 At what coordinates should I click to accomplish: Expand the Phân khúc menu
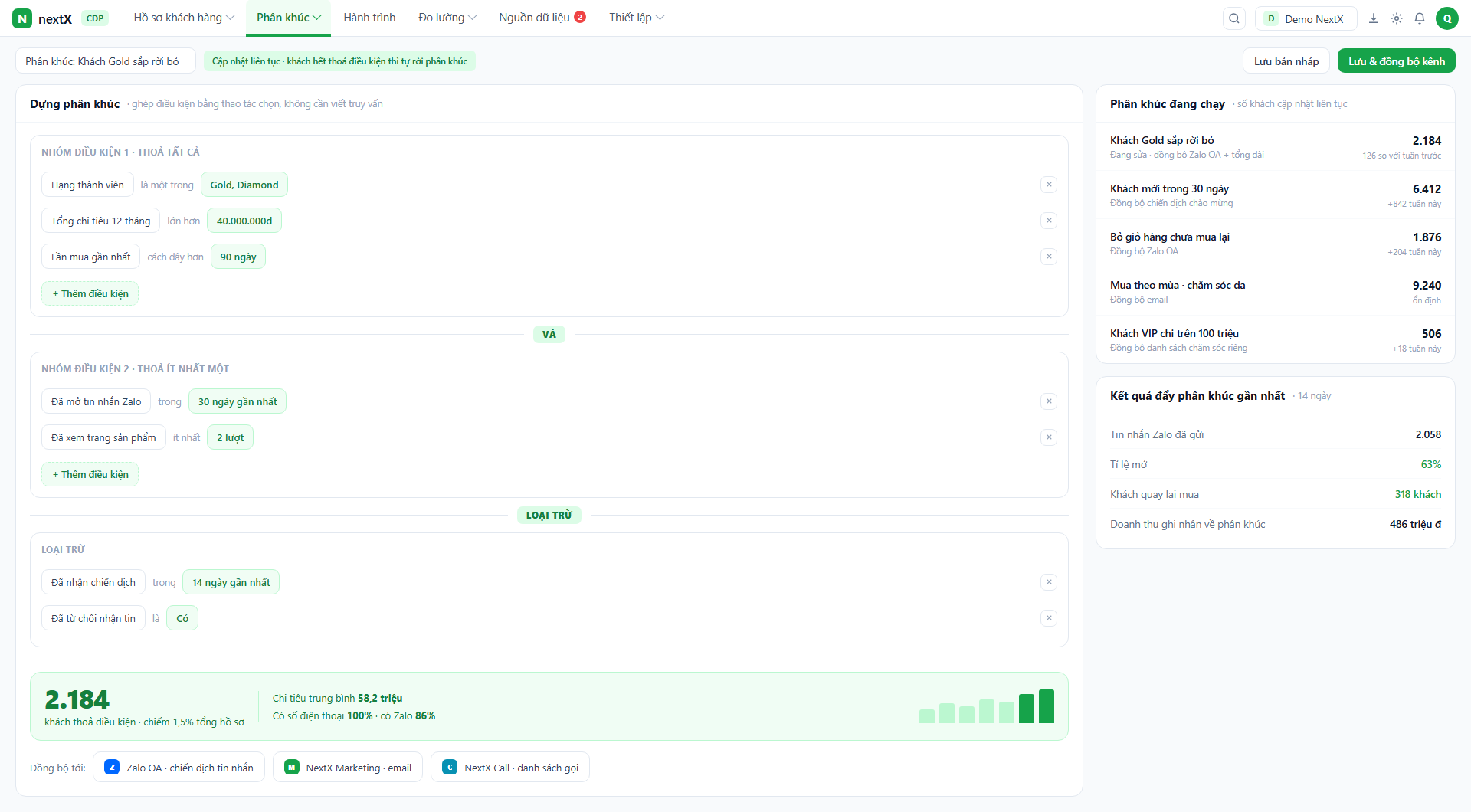[x=289, y=18]
